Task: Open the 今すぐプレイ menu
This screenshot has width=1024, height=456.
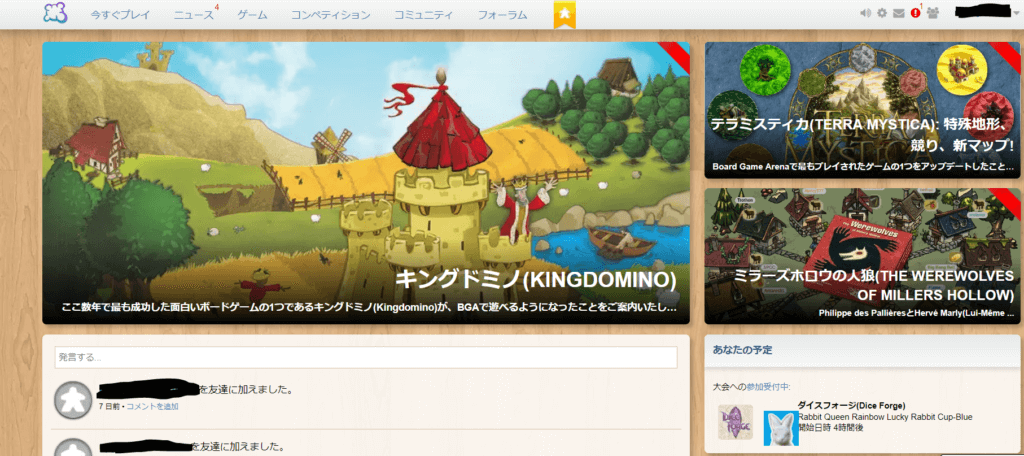Action: (x=120, y=15)
